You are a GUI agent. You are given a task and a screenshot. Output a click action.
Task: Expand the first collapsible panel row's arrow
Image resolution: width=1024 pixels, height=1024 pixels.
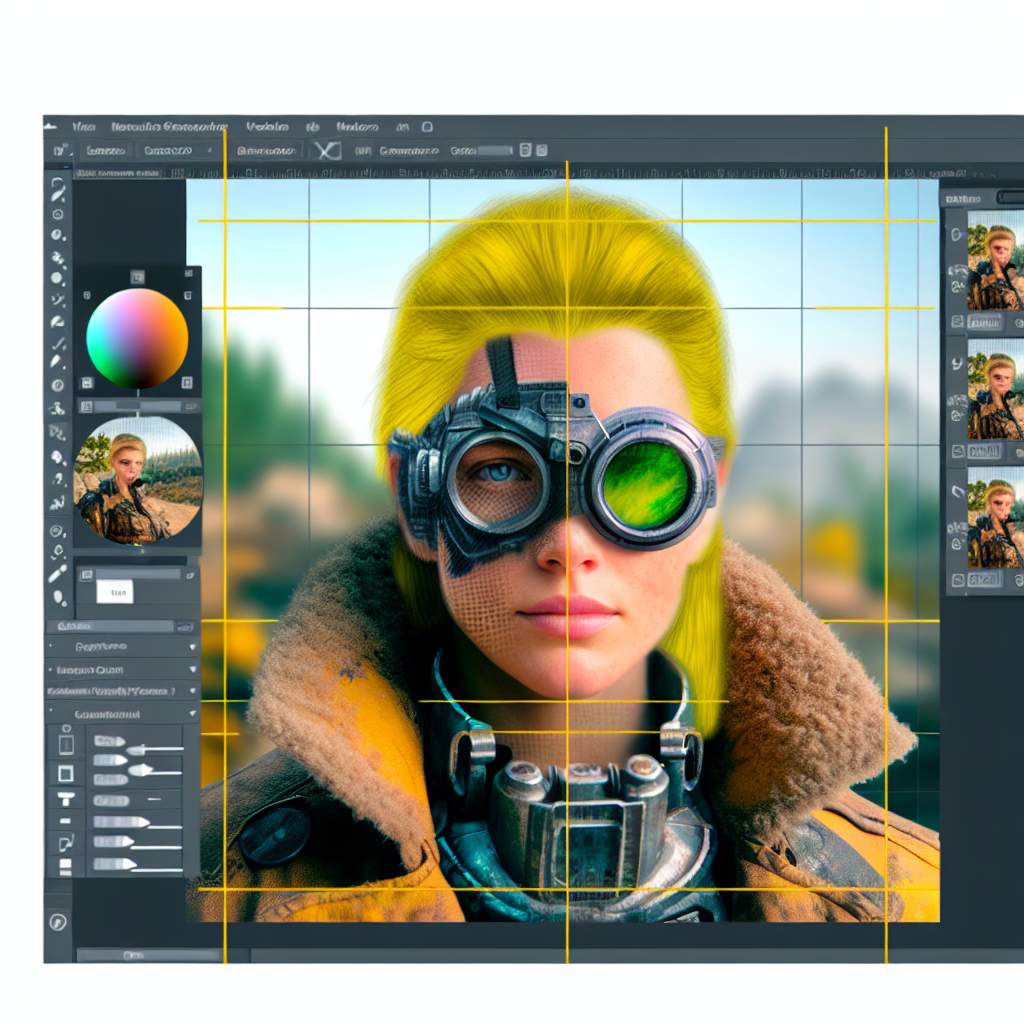click(191, 647)
